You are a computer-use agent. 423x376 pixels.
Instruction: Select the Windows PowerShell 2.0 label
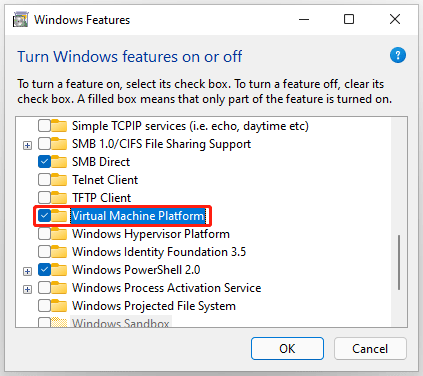pyautogui.click(x=136, y=270)
